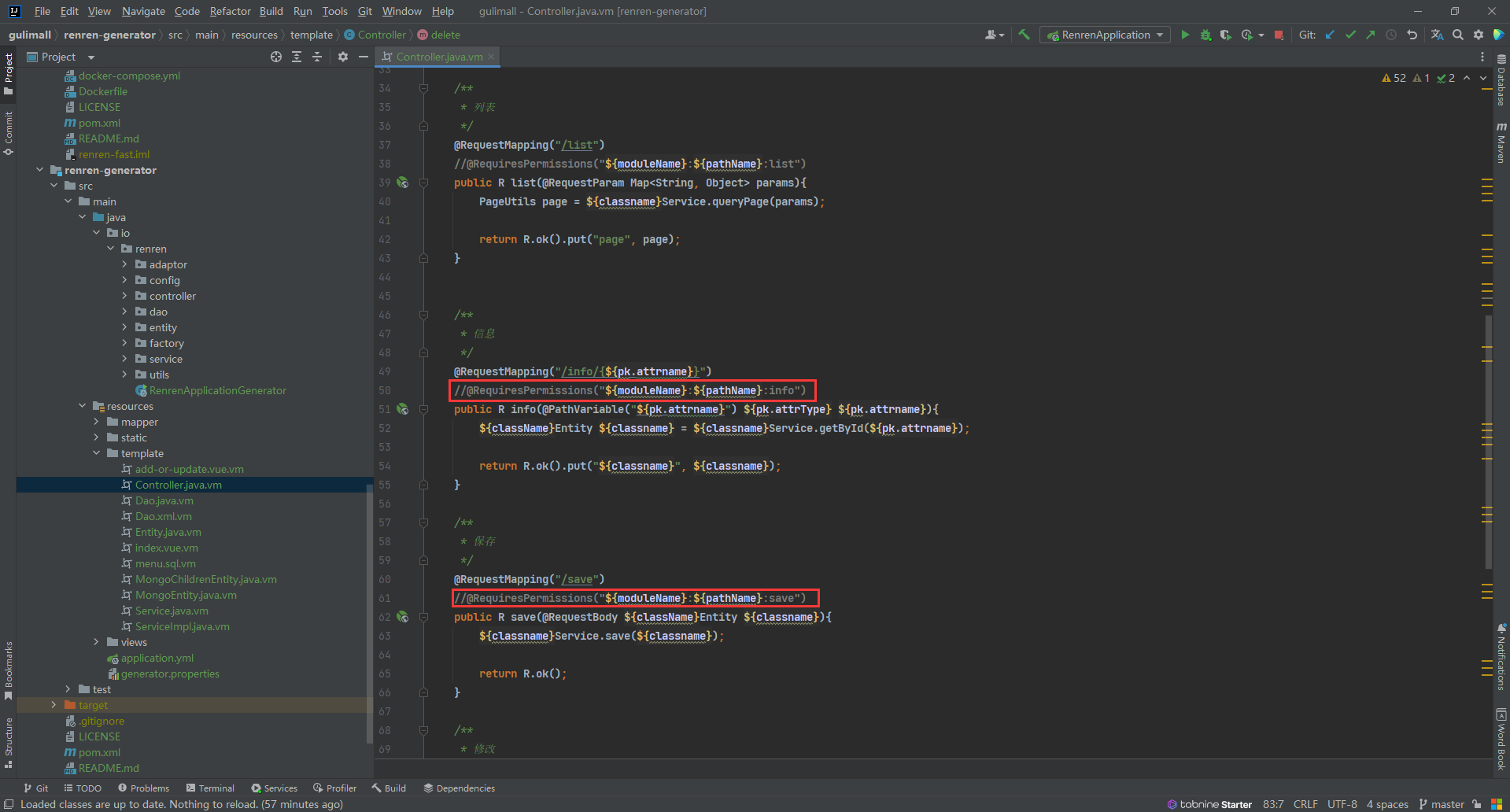Screen dimensions: 1510x812
Task: Collapse the template folder
Action: tap(97, 453)
